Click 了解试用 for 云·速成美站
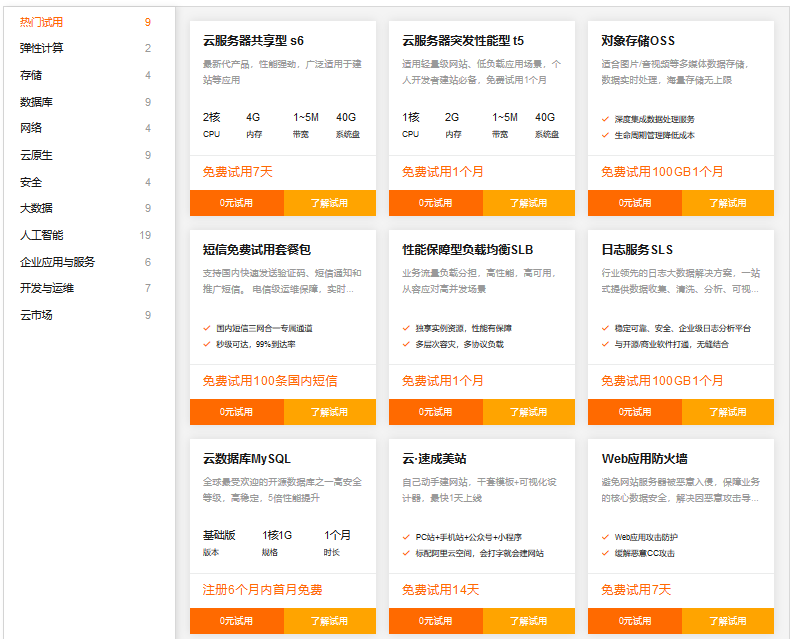Viewport: 790px width, 639px height. click(x=529, y=621)
